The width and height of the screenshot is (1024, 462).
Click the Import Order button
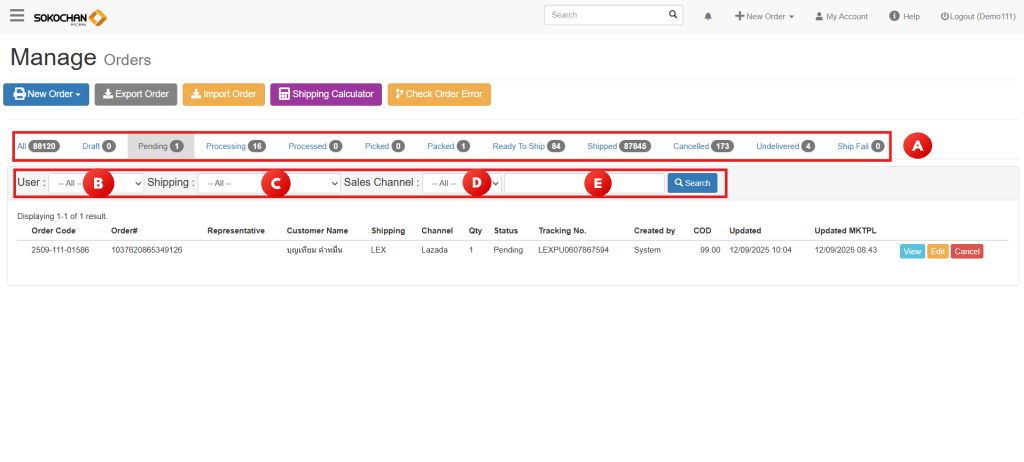[224, 94]
